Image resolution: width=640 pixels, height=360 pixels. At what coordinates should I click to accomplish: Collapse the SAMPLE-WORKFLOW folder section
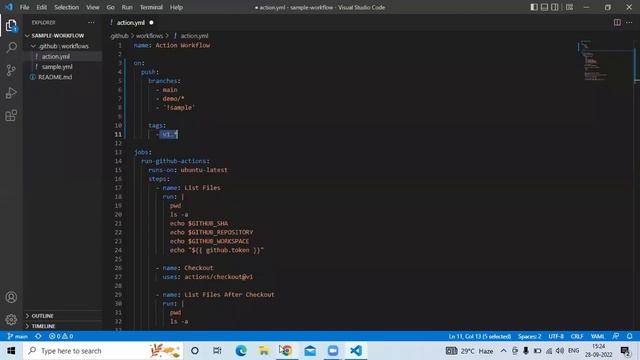click(x=58, y=36)
